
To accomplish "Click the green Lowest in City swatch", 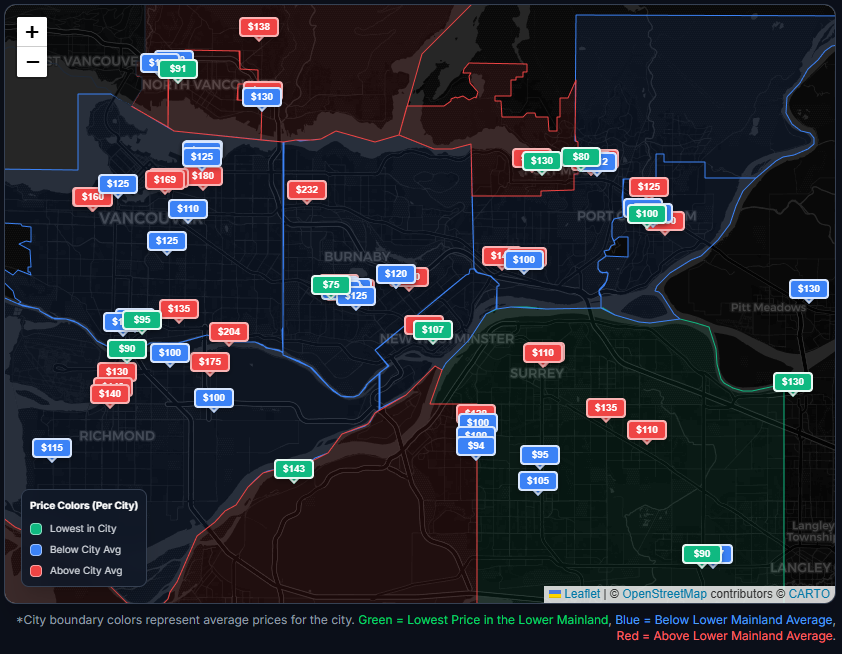I will point(36,528).
